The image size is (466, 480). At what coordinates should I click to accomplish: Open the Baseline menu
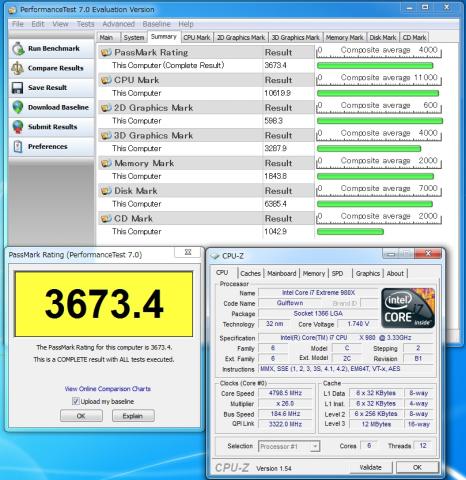[156, 24]
